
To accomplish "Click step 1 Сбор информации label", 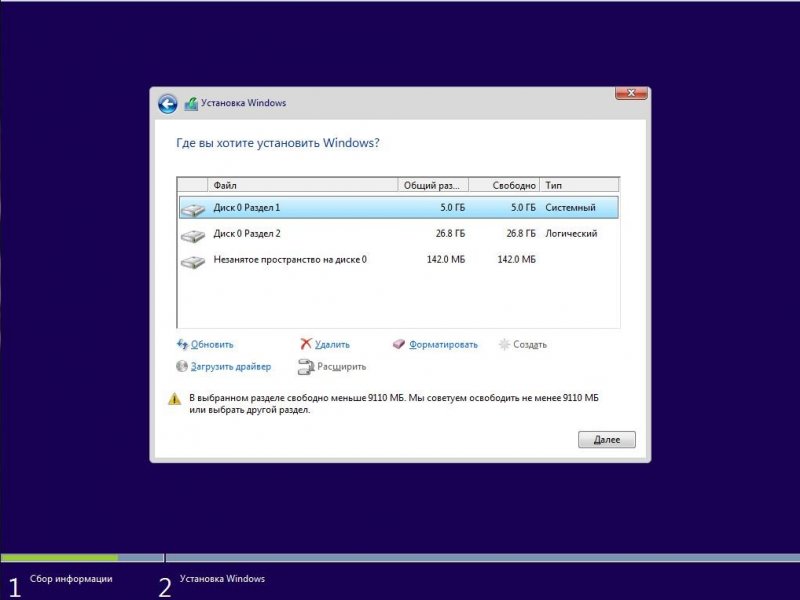I will [71, 579].
